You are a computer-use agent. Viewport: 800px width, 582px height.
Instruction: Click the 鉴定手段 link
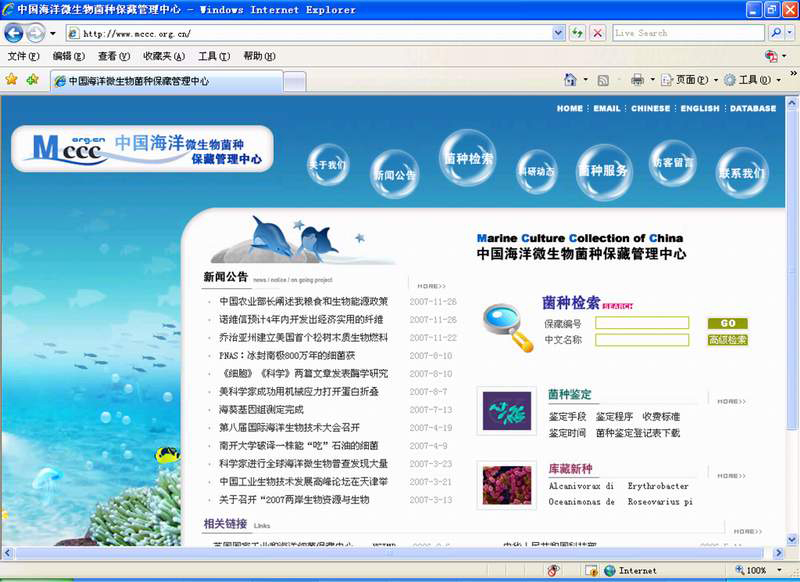click(x=567, y=417)
